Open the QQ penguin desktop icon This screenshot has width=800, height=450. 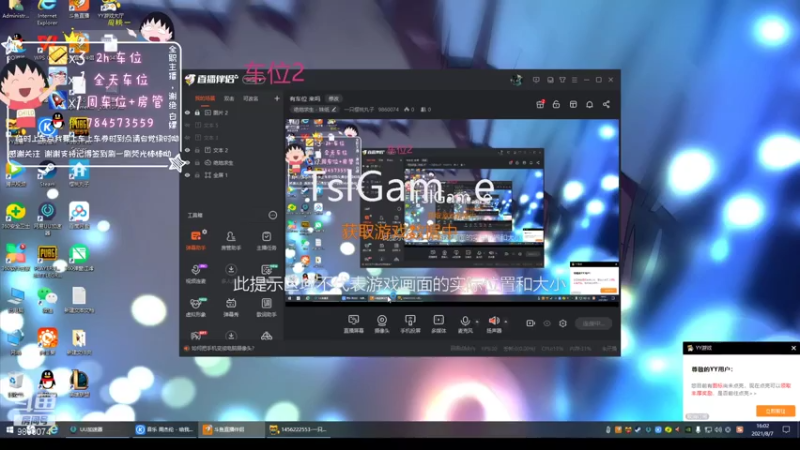click(47, 384)
